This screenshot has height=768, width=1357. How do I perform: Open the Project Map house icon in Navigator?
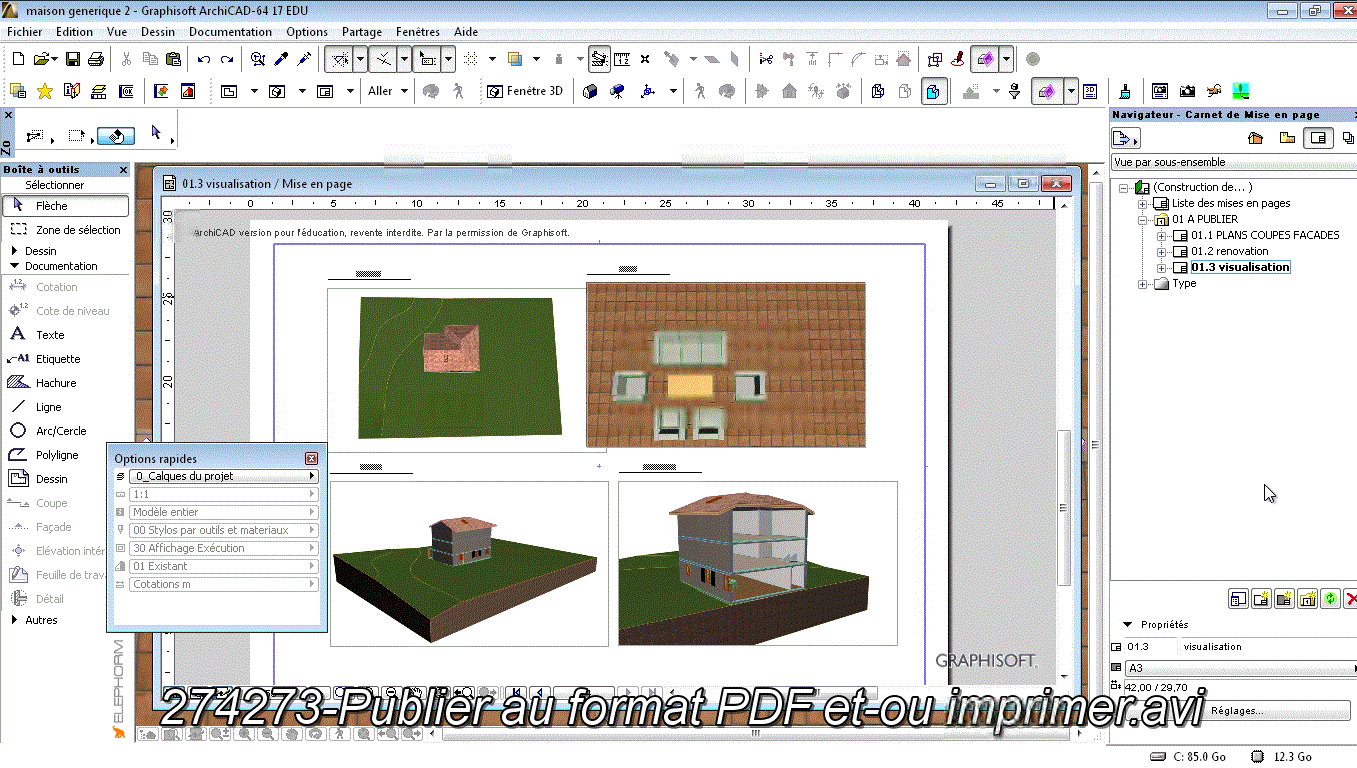point(1256,138)
